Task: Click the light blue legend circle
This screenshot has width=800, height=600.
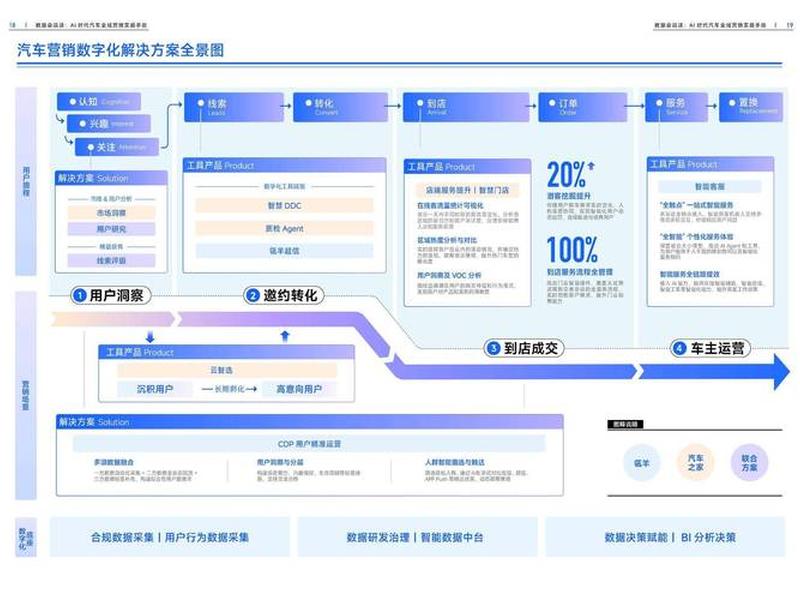Action: click(x=641, y=463)
